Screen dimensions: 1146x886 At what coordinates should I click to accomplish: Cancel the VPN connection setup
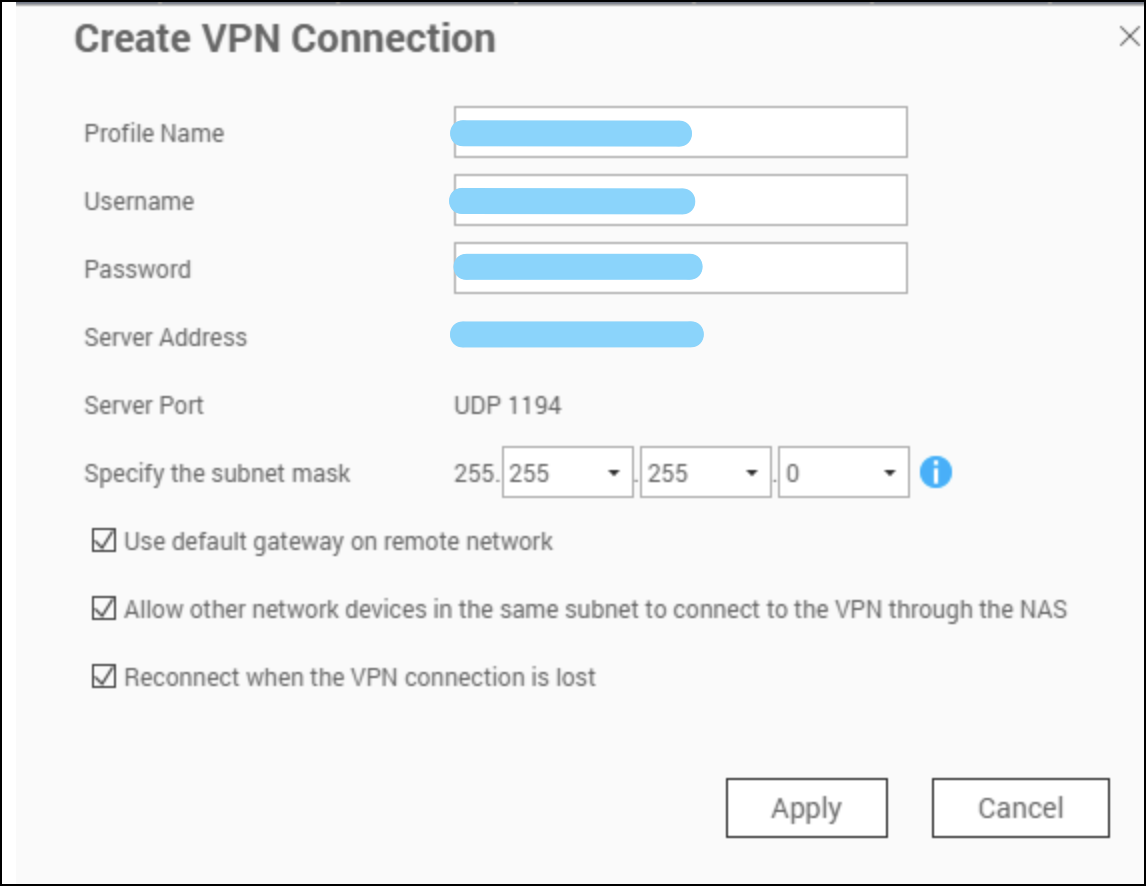click(x=1020, y=808)
